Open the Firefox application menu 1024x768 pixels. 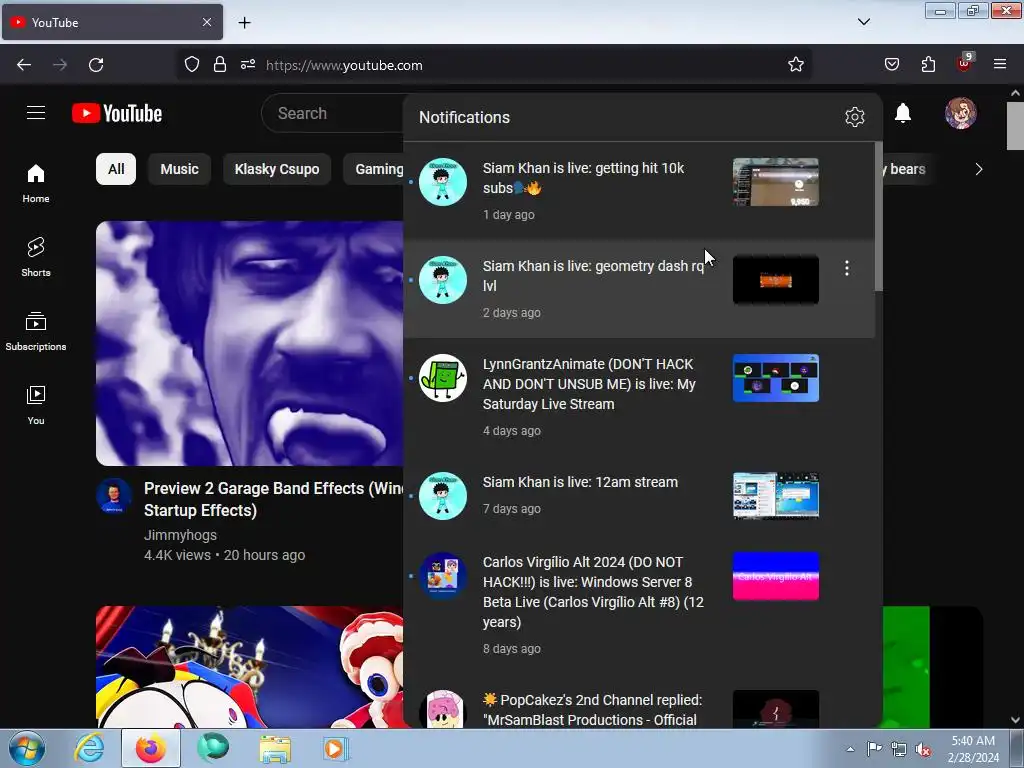tap(1000, 65)
